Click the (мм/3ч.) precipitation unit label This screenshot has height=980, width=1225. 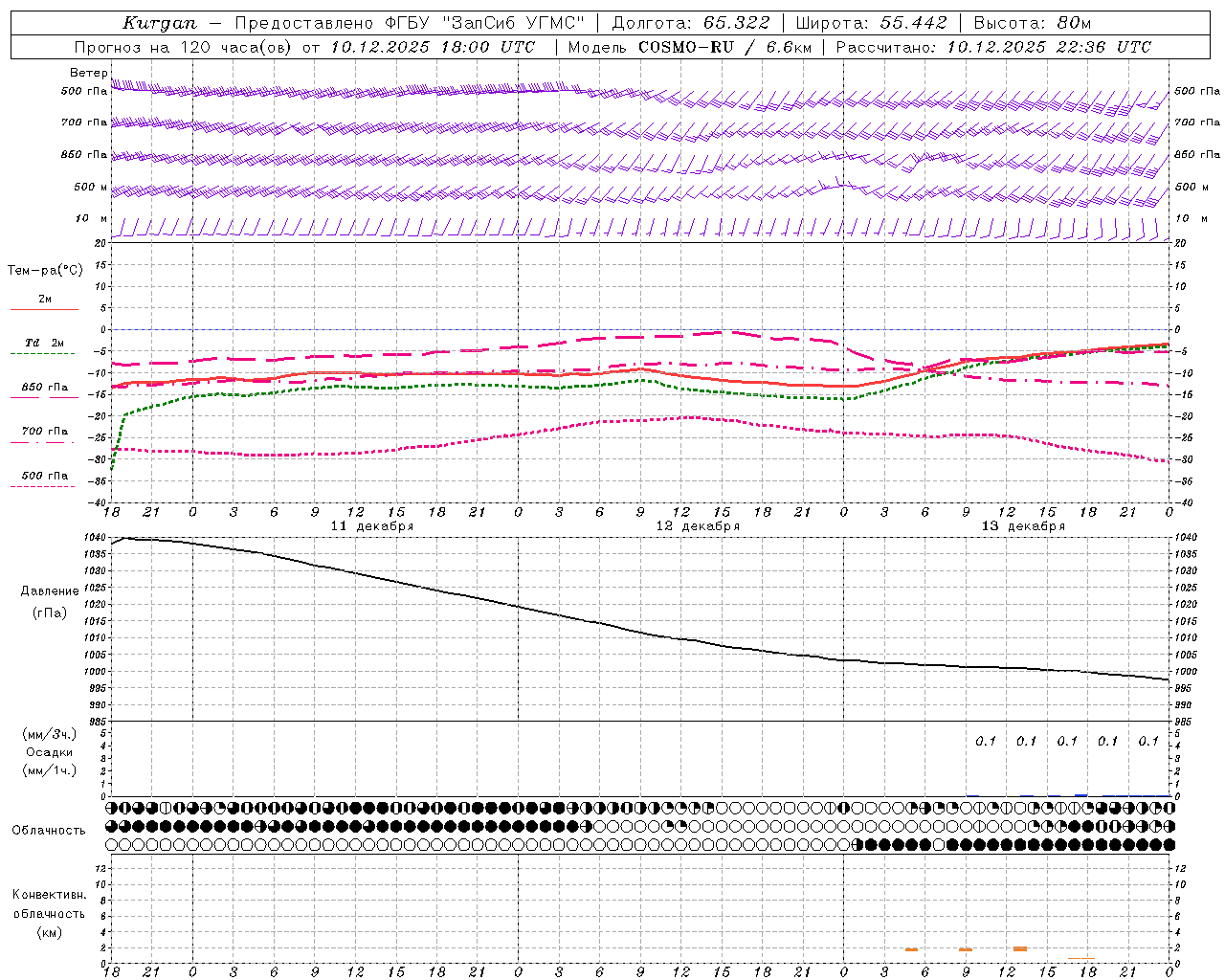click(51, 734)
